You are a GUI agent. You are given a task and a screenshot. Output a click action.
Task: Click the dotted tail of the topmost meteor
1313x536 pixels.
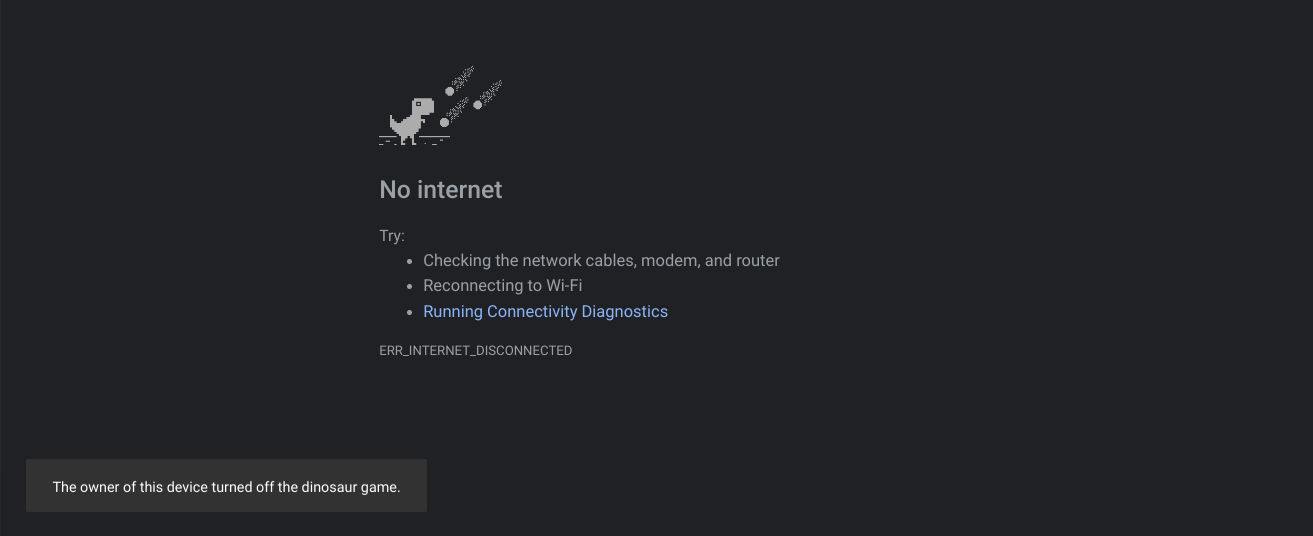pos(463,78)
